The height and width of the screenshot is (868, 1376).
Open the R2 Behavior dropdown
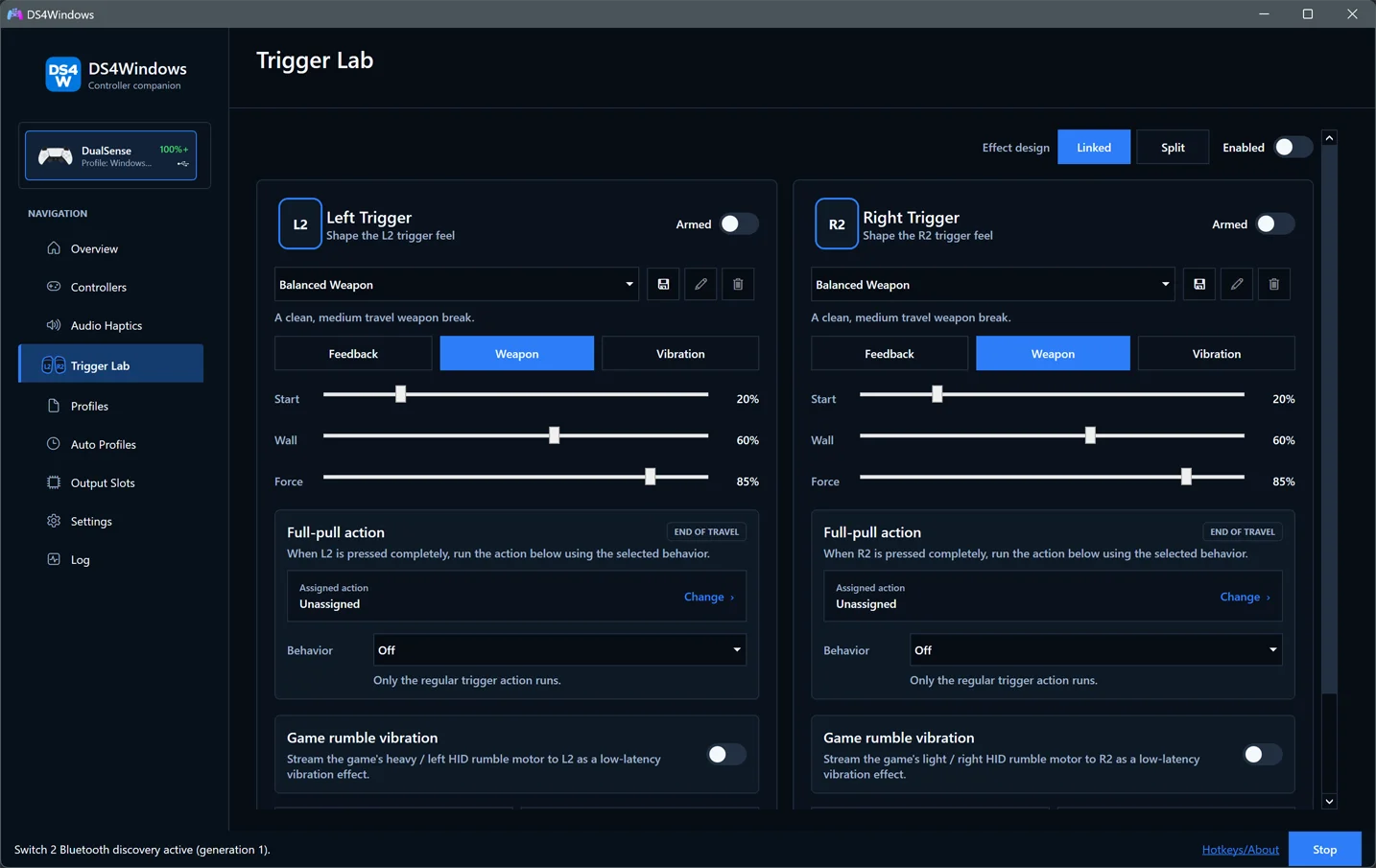pos(1096,649)
